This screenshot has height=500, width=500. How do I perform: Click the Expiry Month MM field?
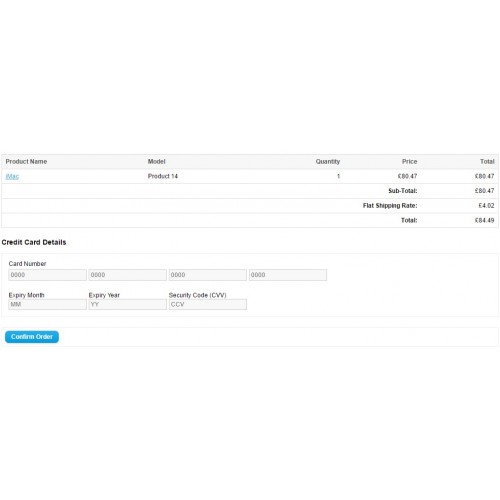47,304
